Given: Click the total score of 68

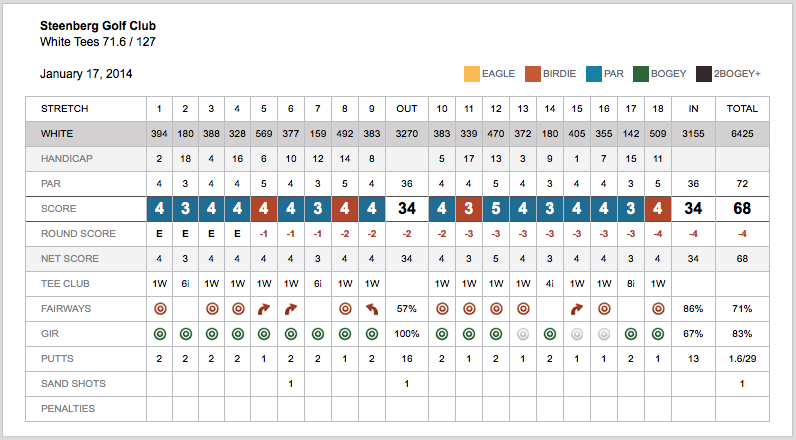Looking at the screenshot, I should click(742, 209).
